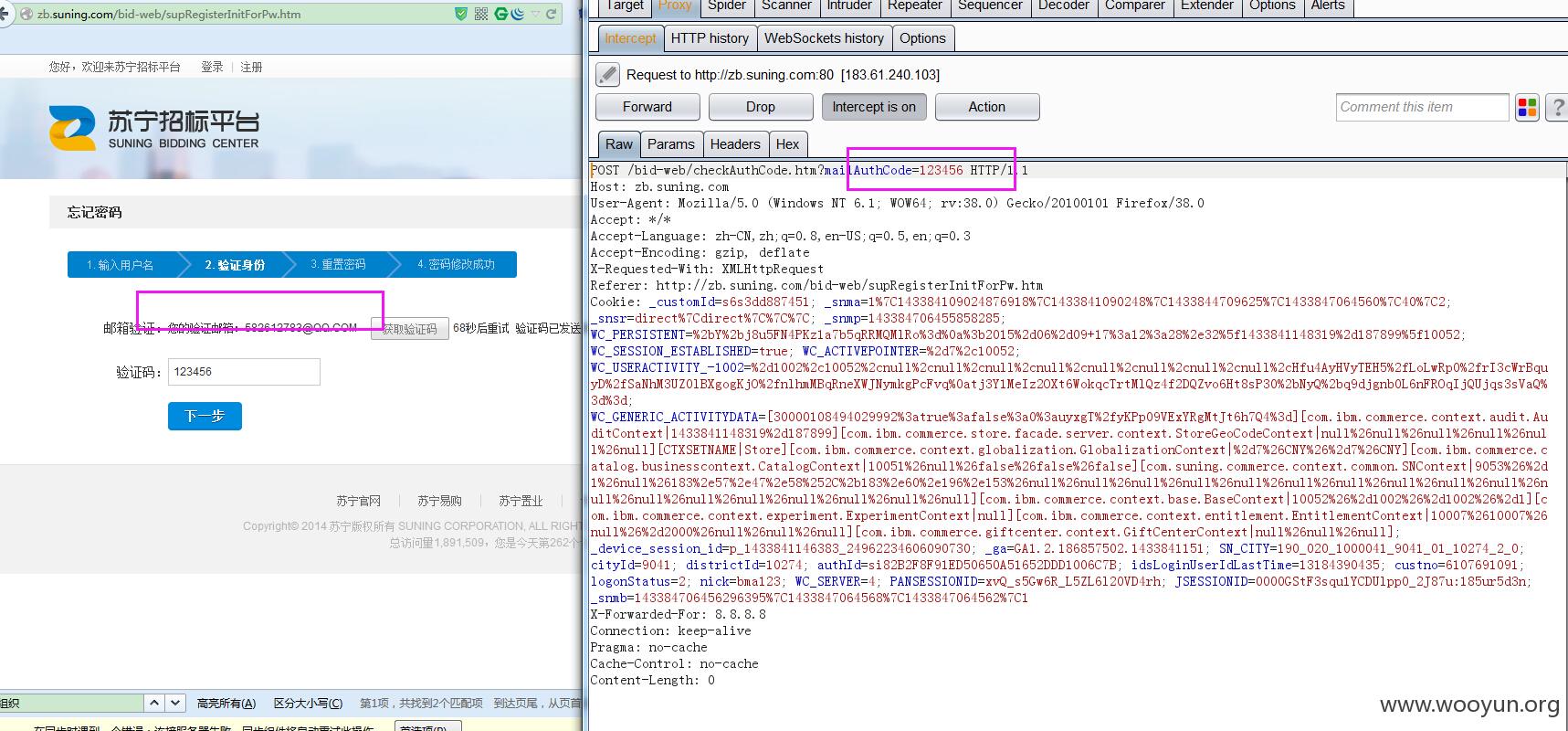Switch to the Params request view
Screen dimensions: 1568x731
pyautogui.click(x=671, y=144)
